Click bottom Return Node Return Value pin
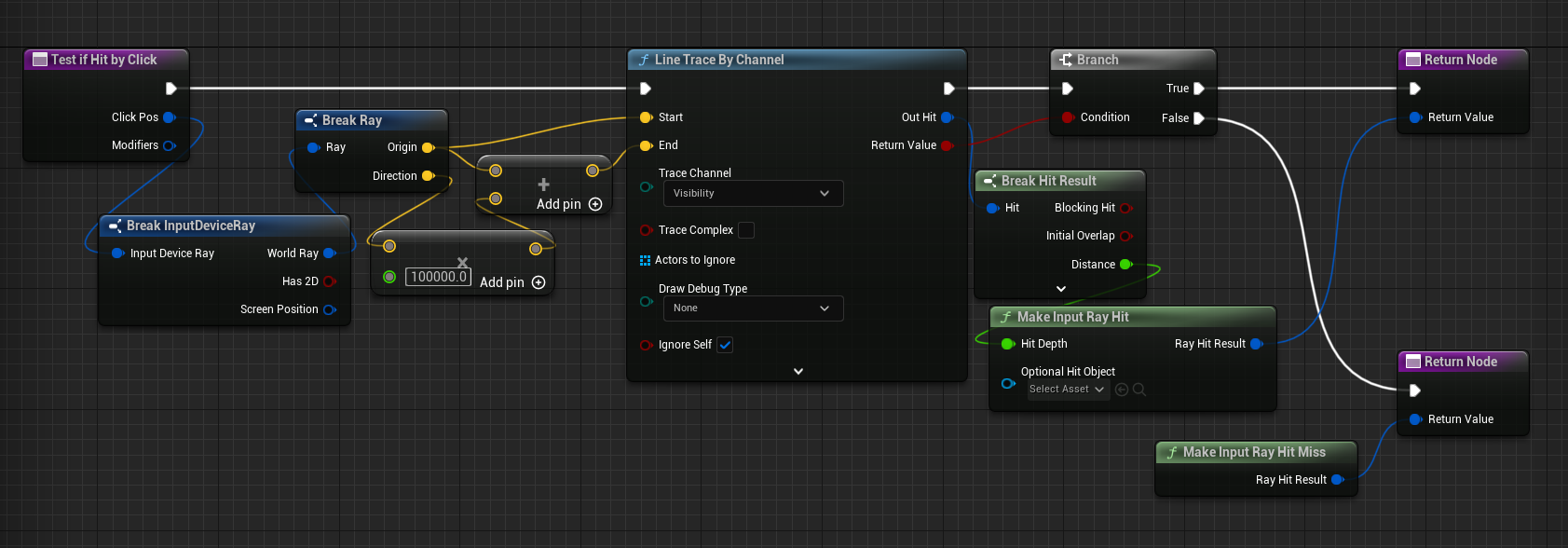The image size is (1568, 548). (x=1416, y=419)
